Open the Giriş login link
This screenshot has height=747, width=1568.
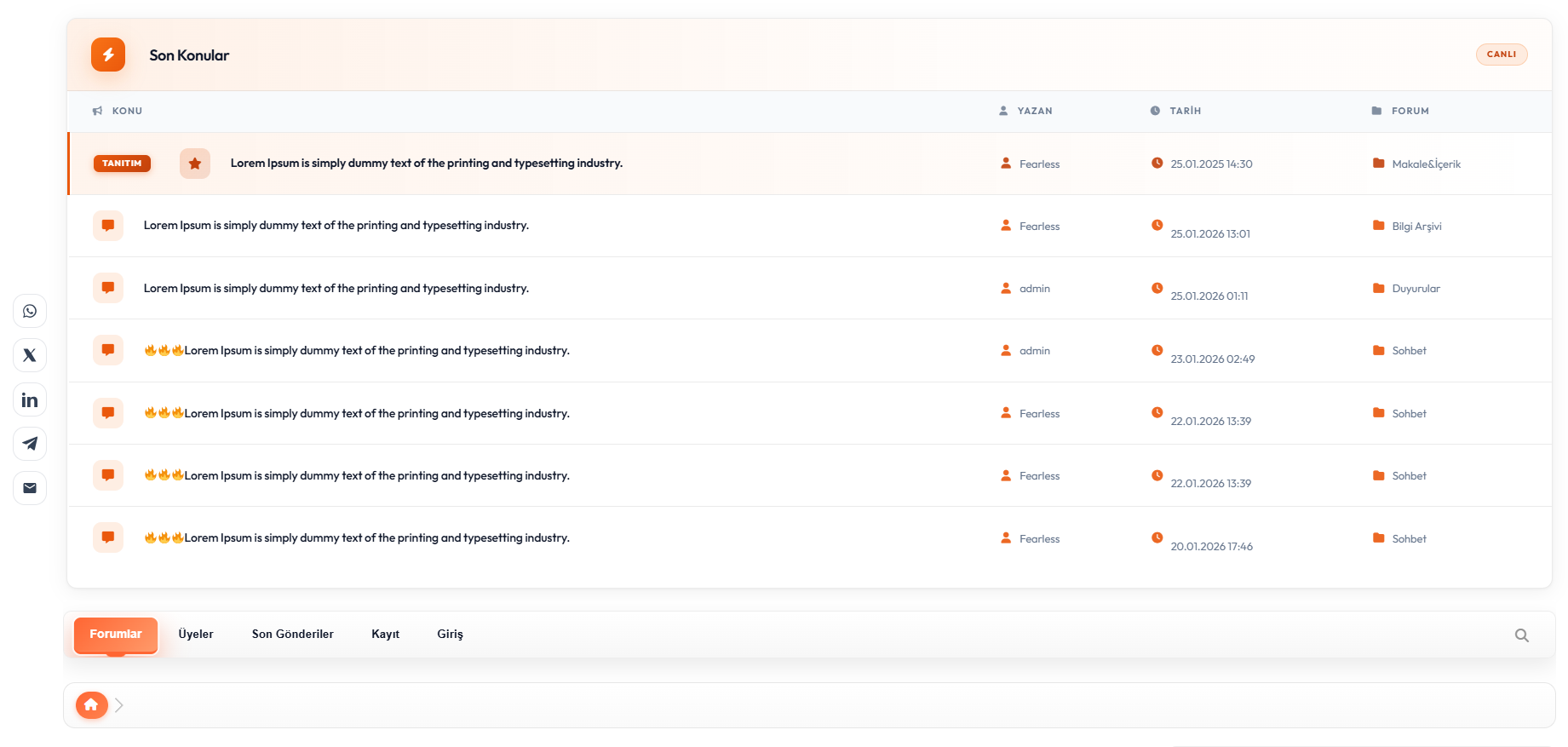[x=450, y=635]
